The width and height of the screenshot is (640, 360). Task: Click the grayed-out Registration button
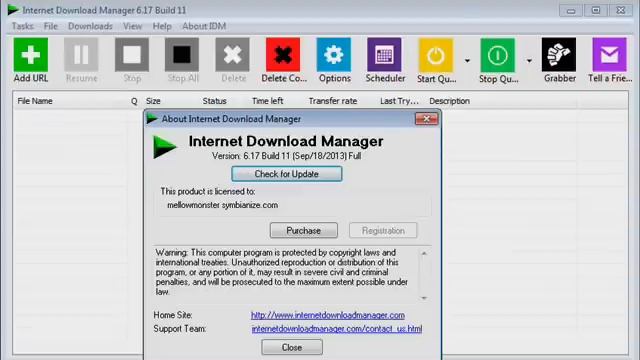pyautogui.click(x=383, y=231)
